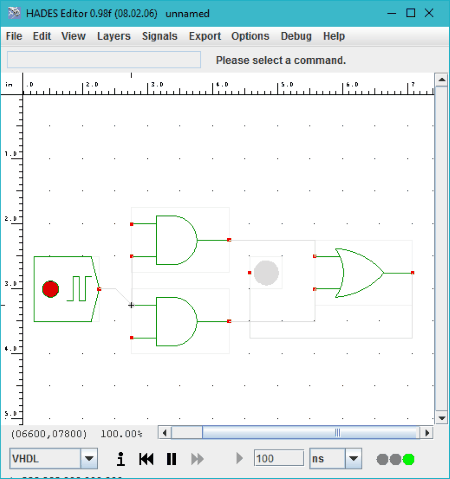This screenshot has height=479, width=450.
Task: Click the middle gray status indicator
Action: tap(395, 459)
